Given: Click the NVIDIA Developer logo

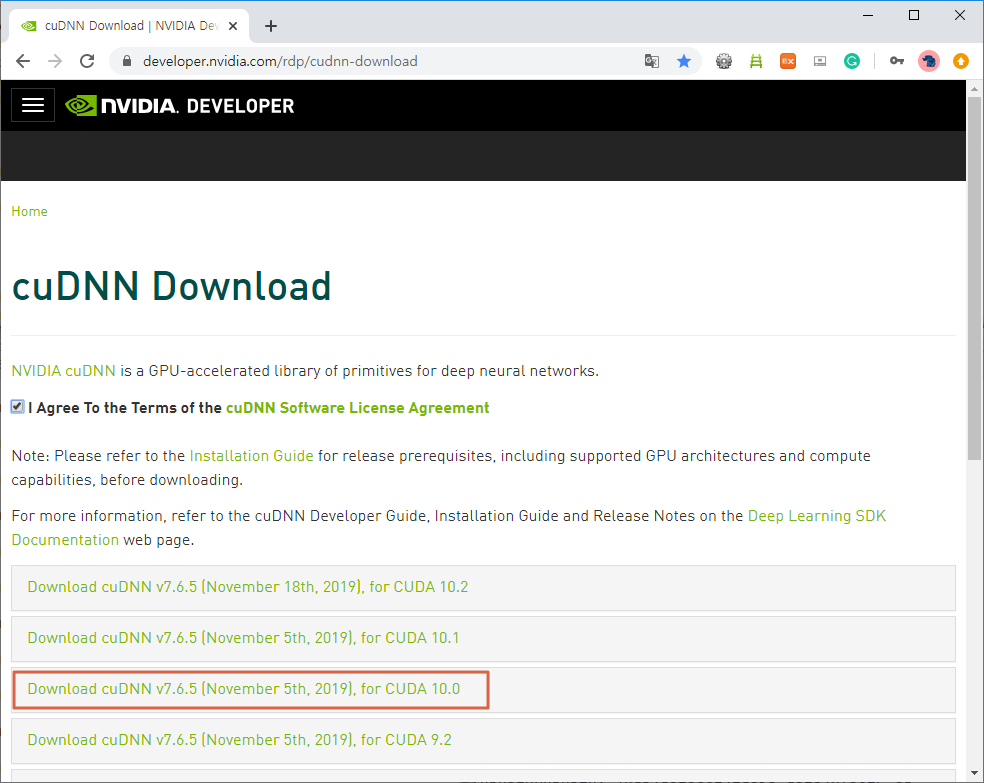Looking at the screenshot, I should pos(179,105).
